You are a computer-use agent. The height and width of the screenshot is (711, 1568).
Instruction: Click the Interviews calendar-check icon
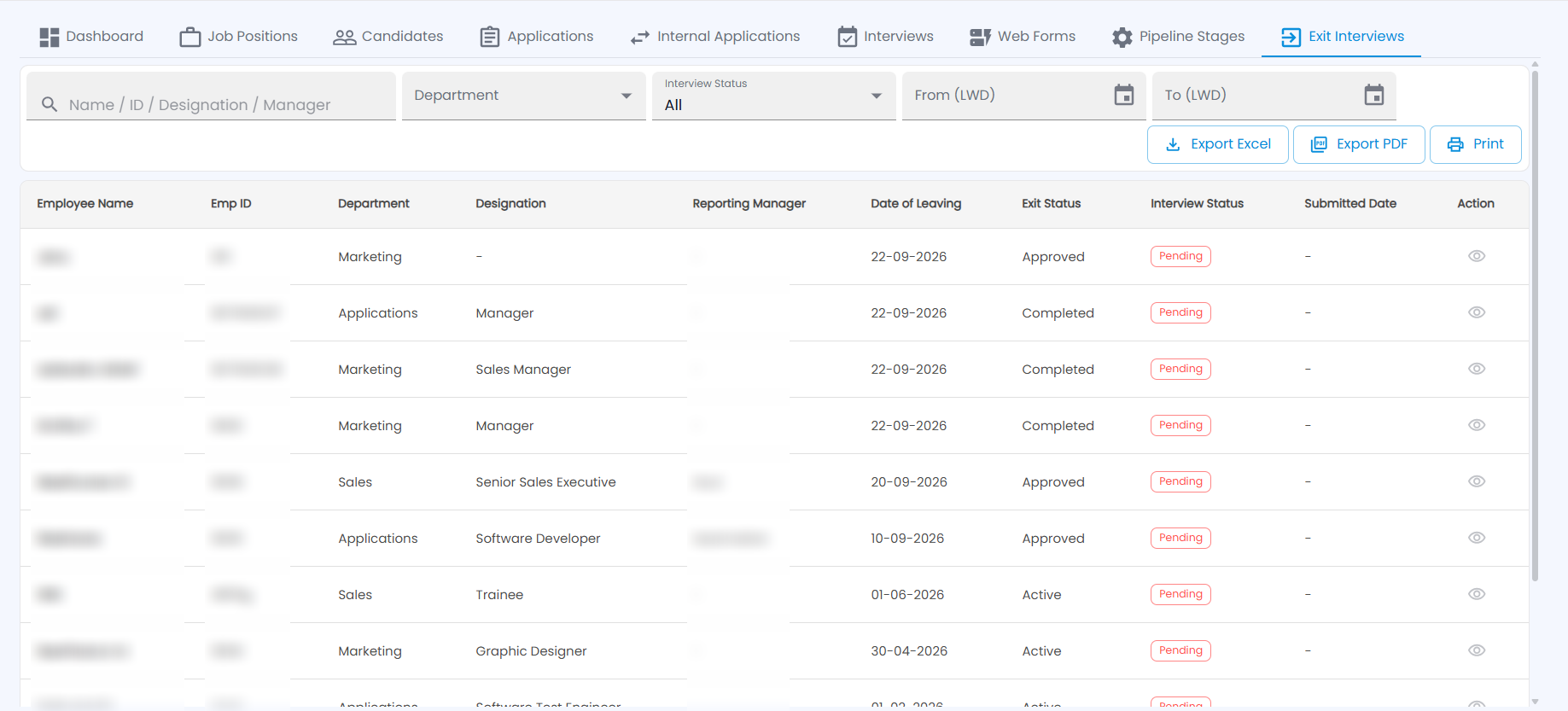point(848,37)
